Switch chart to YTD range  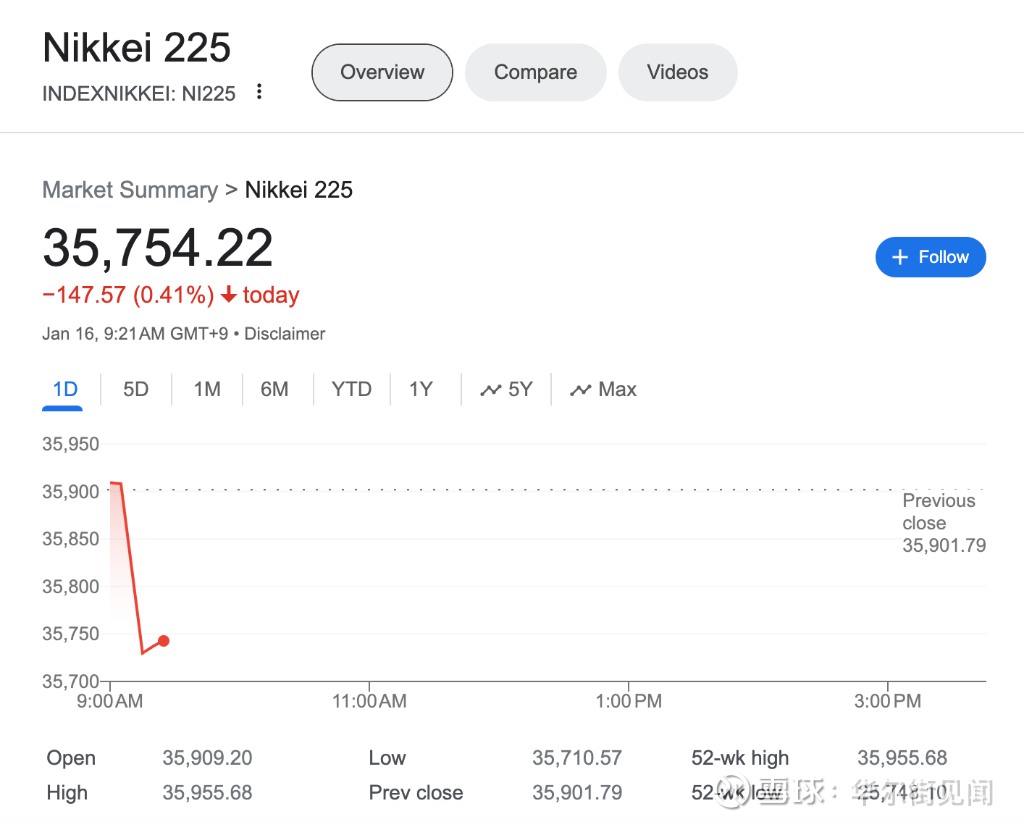coord(351,389)
